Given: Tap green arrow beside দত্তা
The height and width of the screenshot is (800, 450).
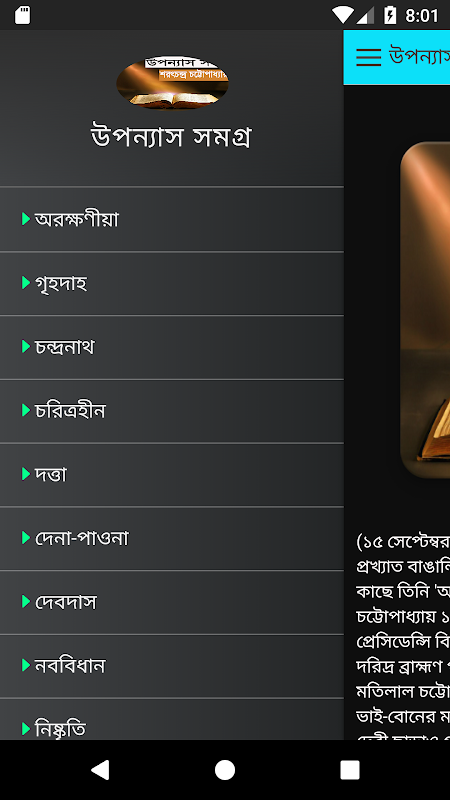Looking at the screenshot, I should tap(26, 474).
